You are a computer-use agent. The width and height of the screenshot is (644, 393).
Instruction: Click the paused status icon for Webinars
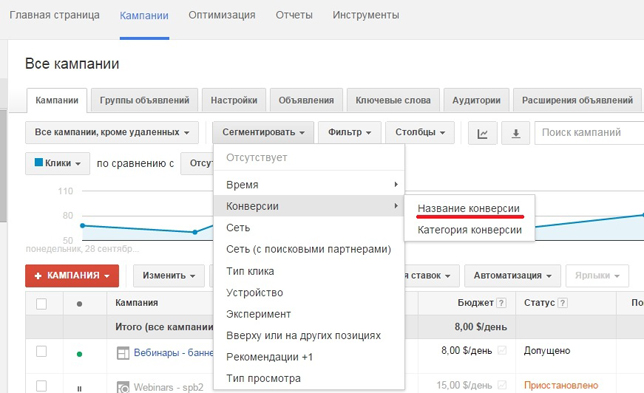click(79, 388)
